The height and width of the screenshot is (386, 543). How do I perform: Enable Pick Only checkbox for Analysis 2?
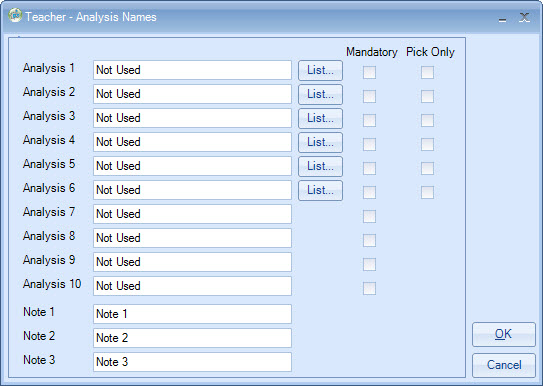pos(427,97)
